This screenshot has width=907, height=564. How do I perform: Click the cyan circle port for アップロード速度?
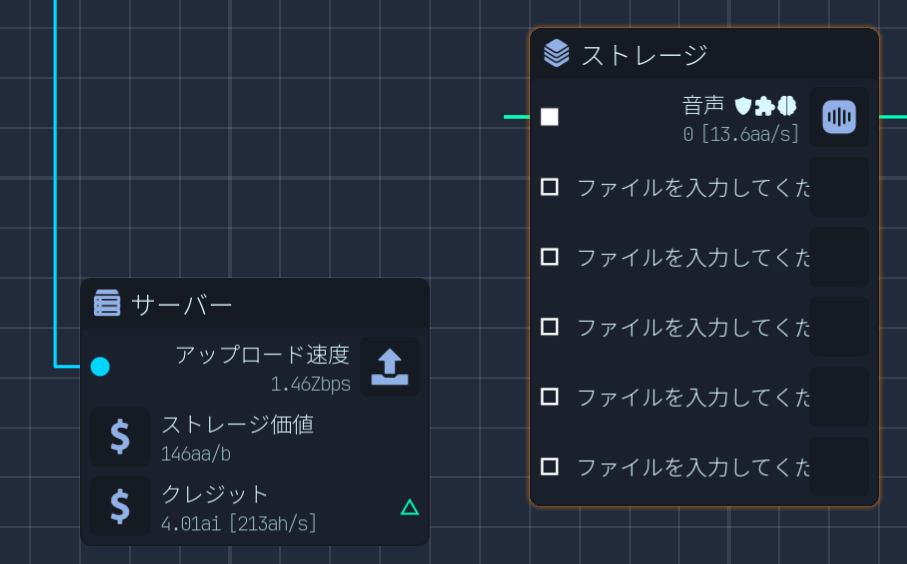coord(100,367)
